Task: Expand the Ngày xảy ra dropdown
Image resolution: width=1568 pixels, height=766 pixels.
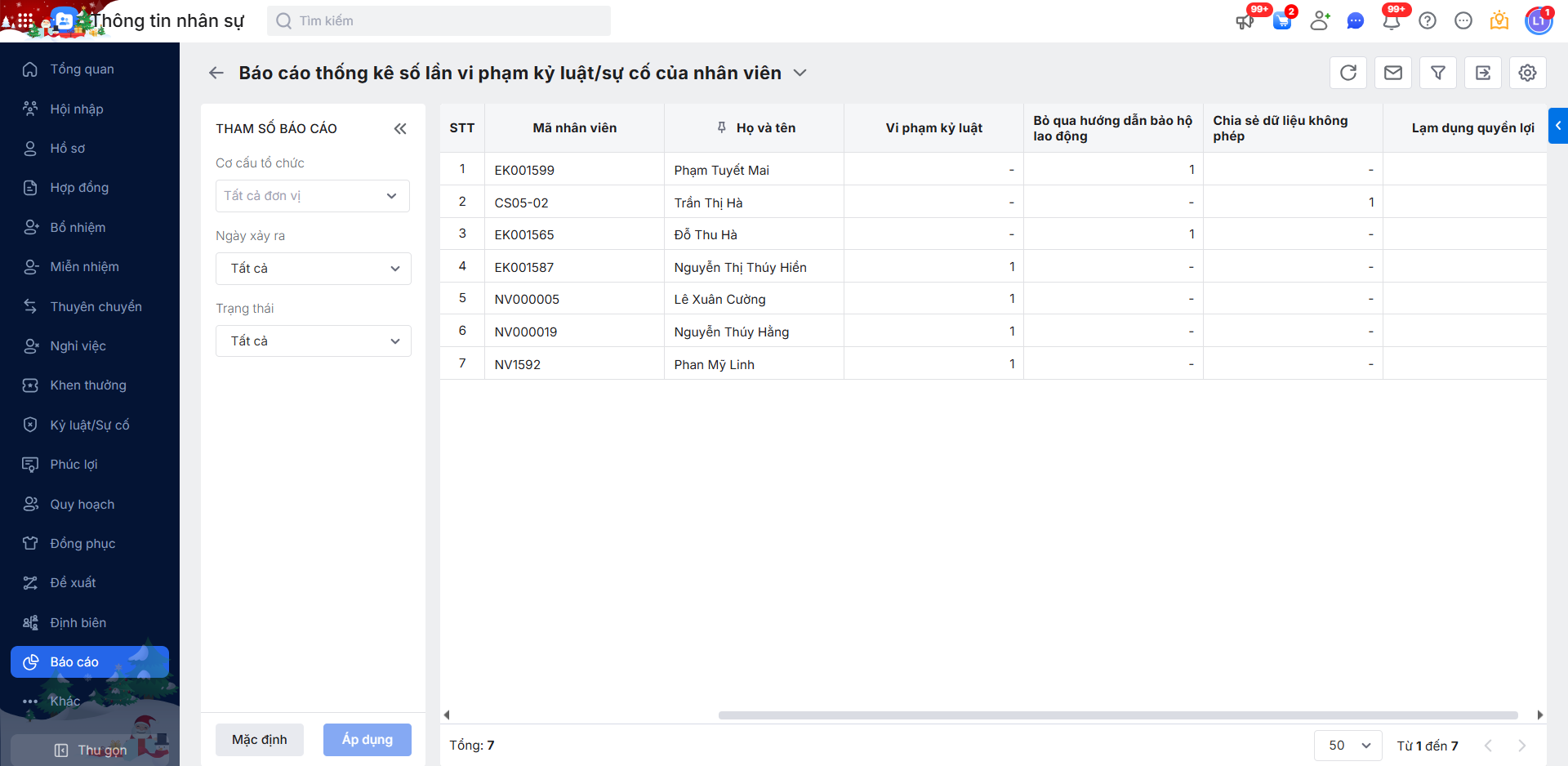Action: point(313,269)
